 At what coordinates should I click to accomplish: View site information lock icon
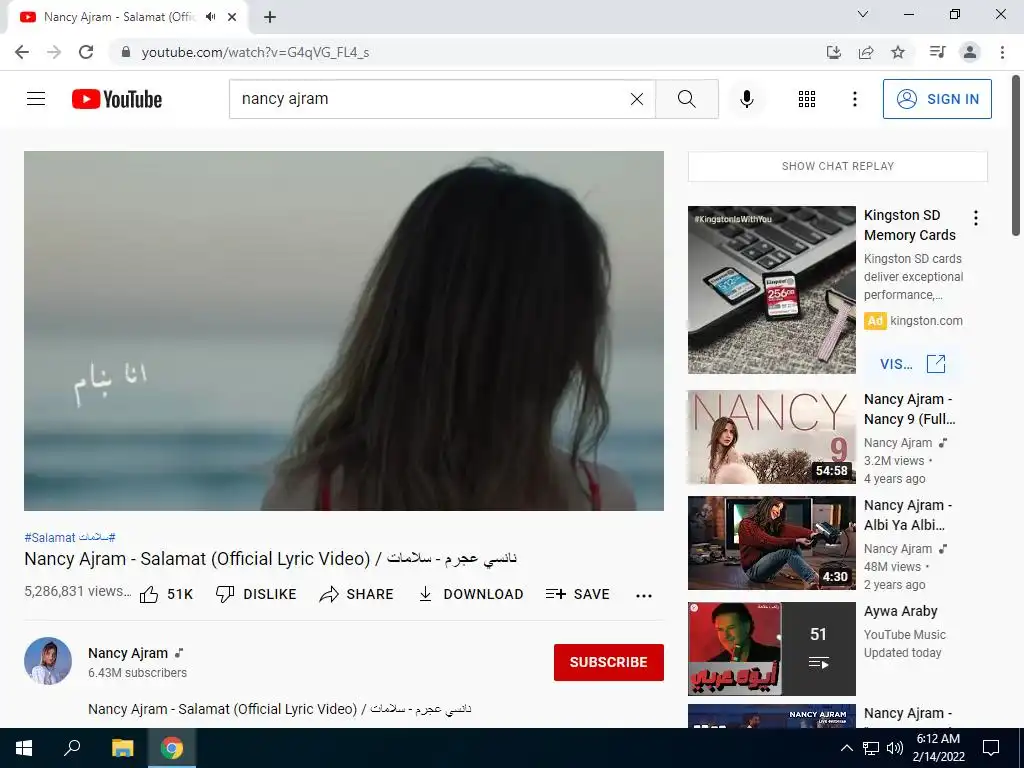tap(126, 52)
